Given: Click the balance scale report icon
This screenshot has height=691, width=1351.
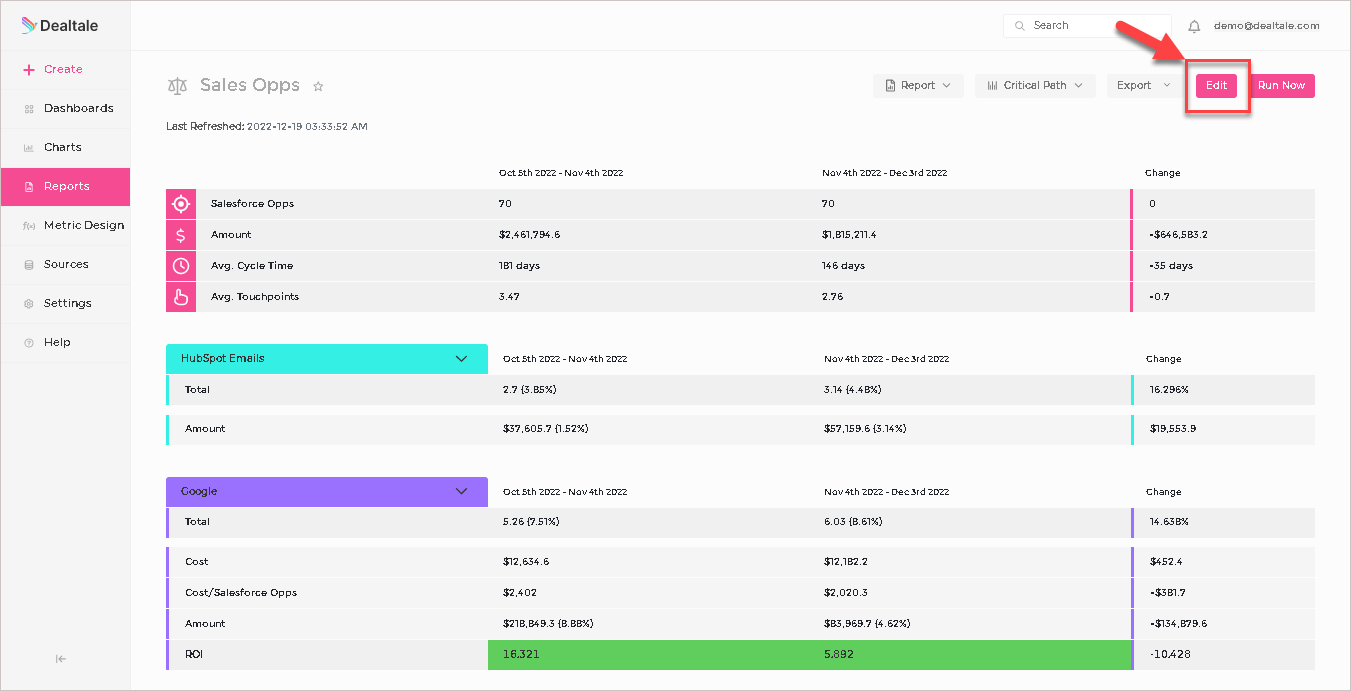Looking at the screenshot, I should (178, 86).
